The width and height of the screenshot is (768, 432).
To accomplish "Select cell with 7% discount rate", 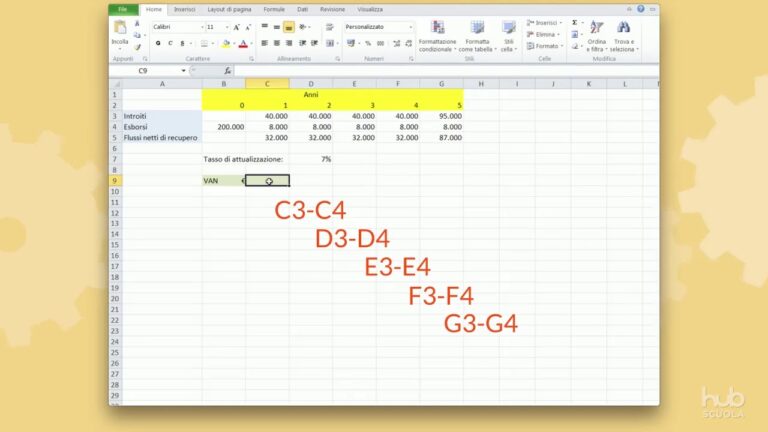I will [x=311, y=159].
